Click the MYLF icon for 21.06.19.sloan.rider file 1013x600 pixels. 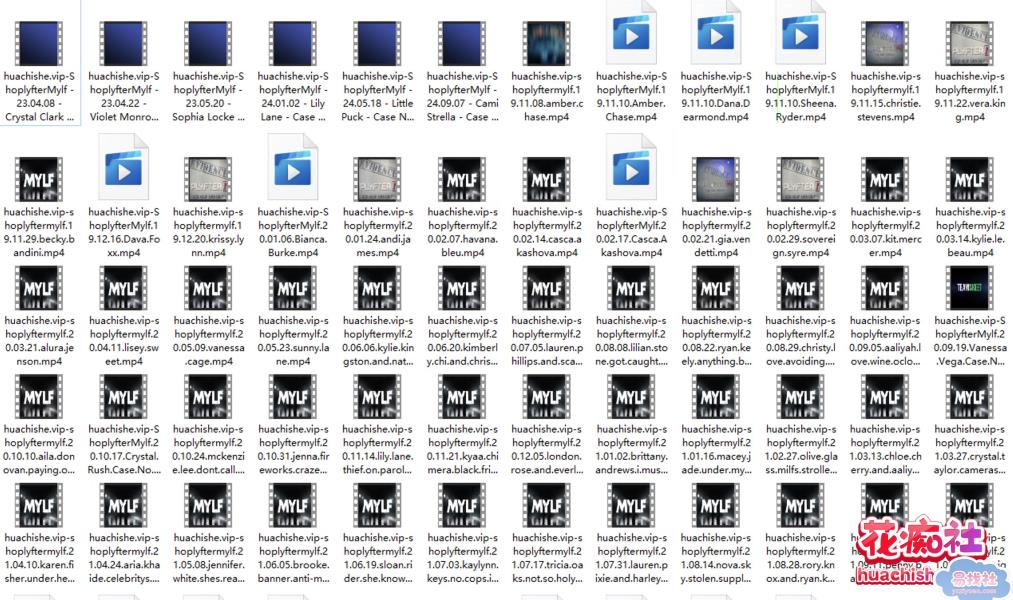tap(377, 505)
